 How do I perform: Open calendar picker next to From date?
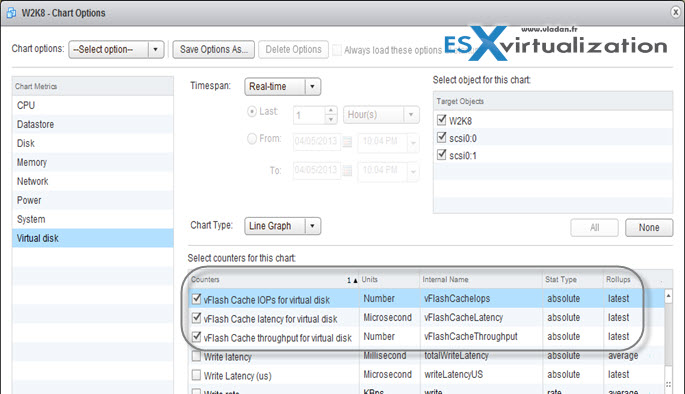[347, 142]
